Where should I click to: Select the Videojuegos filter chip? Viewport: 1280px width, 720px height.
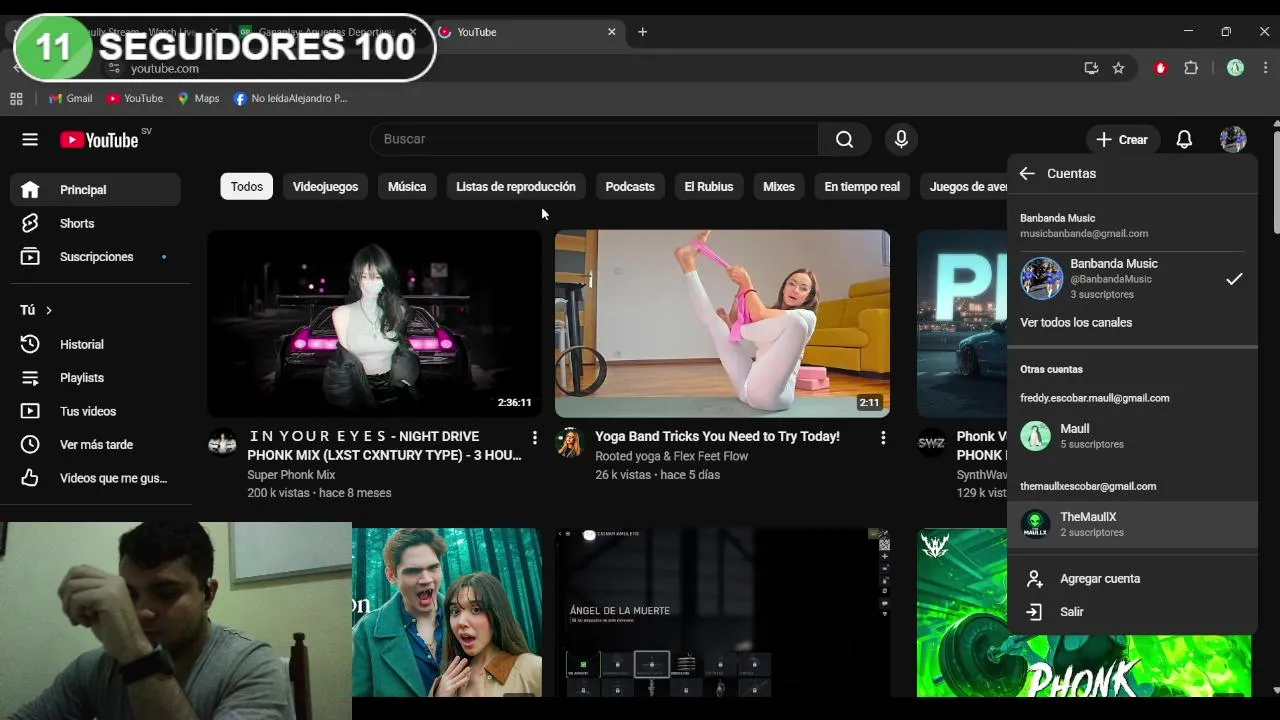coord(325,187)
